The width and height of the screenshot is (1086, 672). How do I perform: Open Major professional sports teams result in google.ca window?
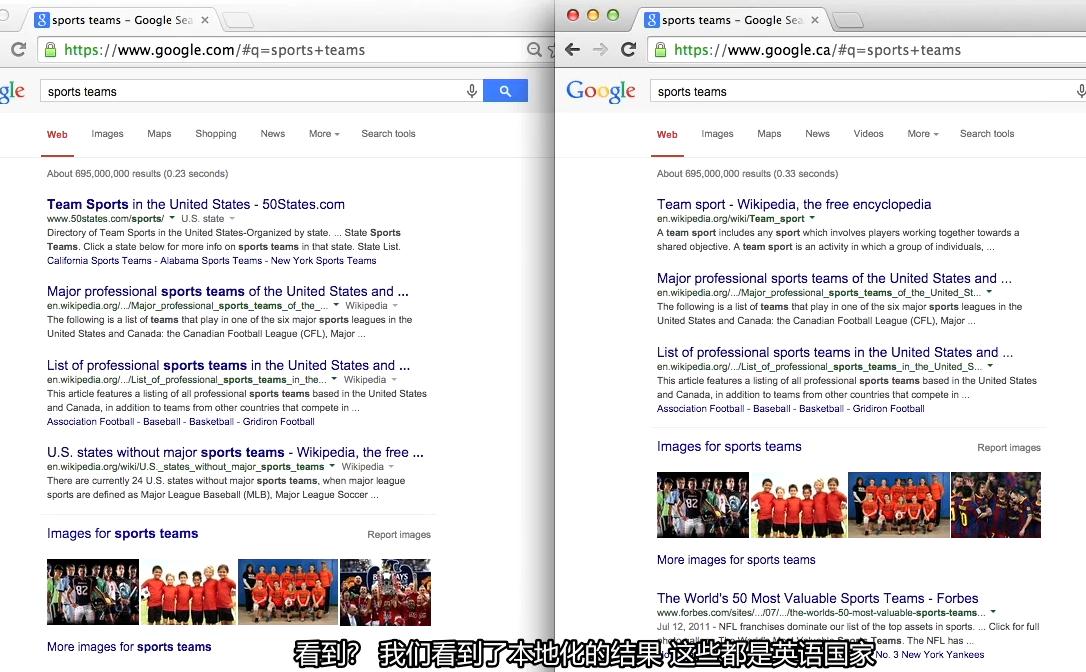(834, 278)
